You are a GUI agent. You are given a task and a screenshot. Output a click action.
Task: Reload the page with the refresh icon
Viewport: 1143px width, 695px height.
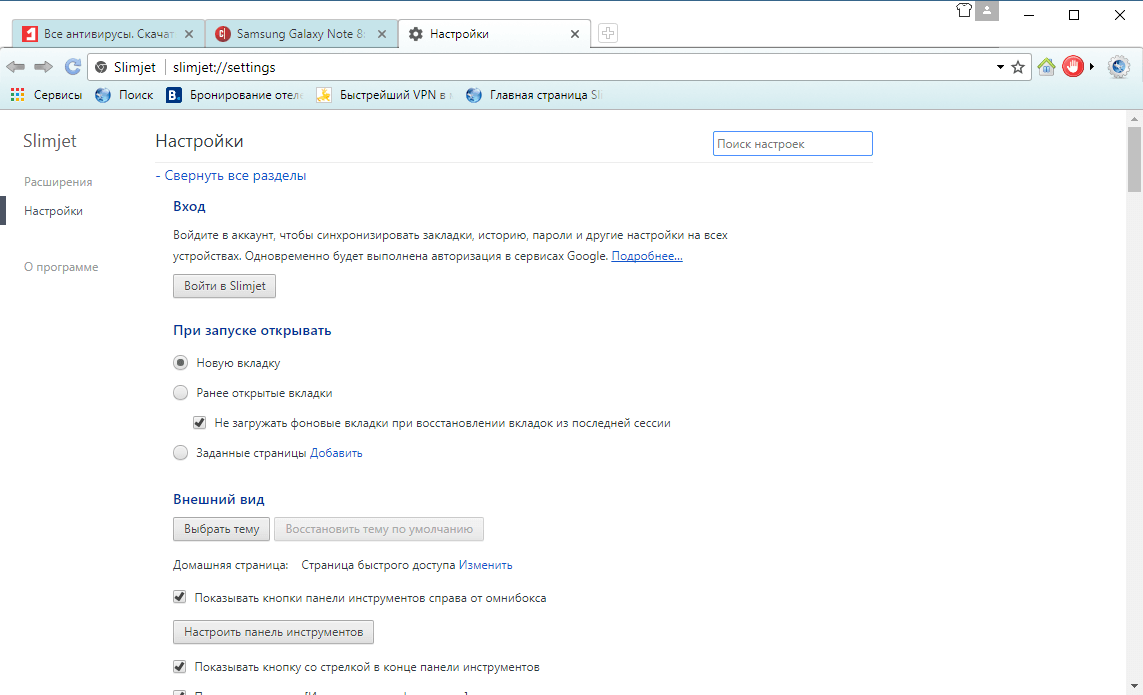[72, 67]
